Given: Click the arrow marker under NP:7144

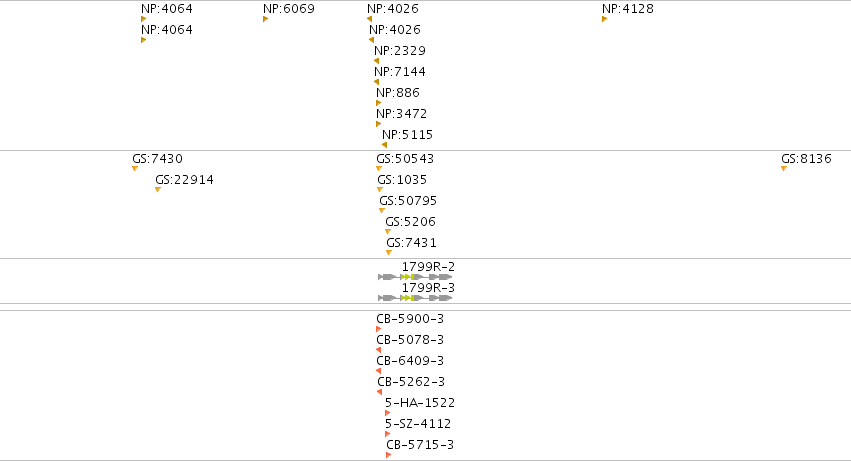Looking at the screenshot, I should point(376,82).
